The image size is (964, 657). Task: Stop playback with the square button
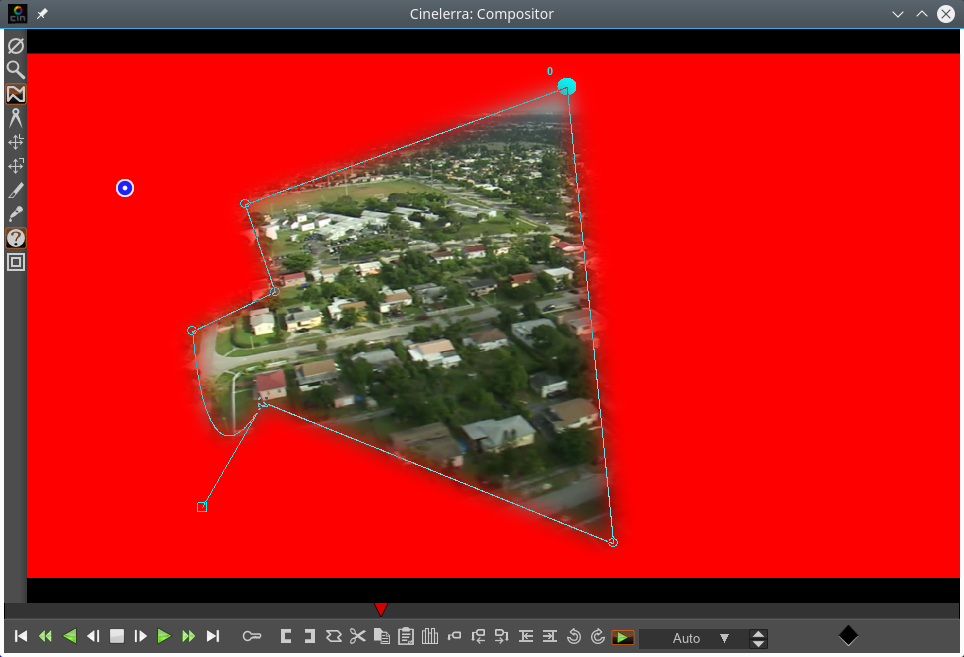pos(117,636)
